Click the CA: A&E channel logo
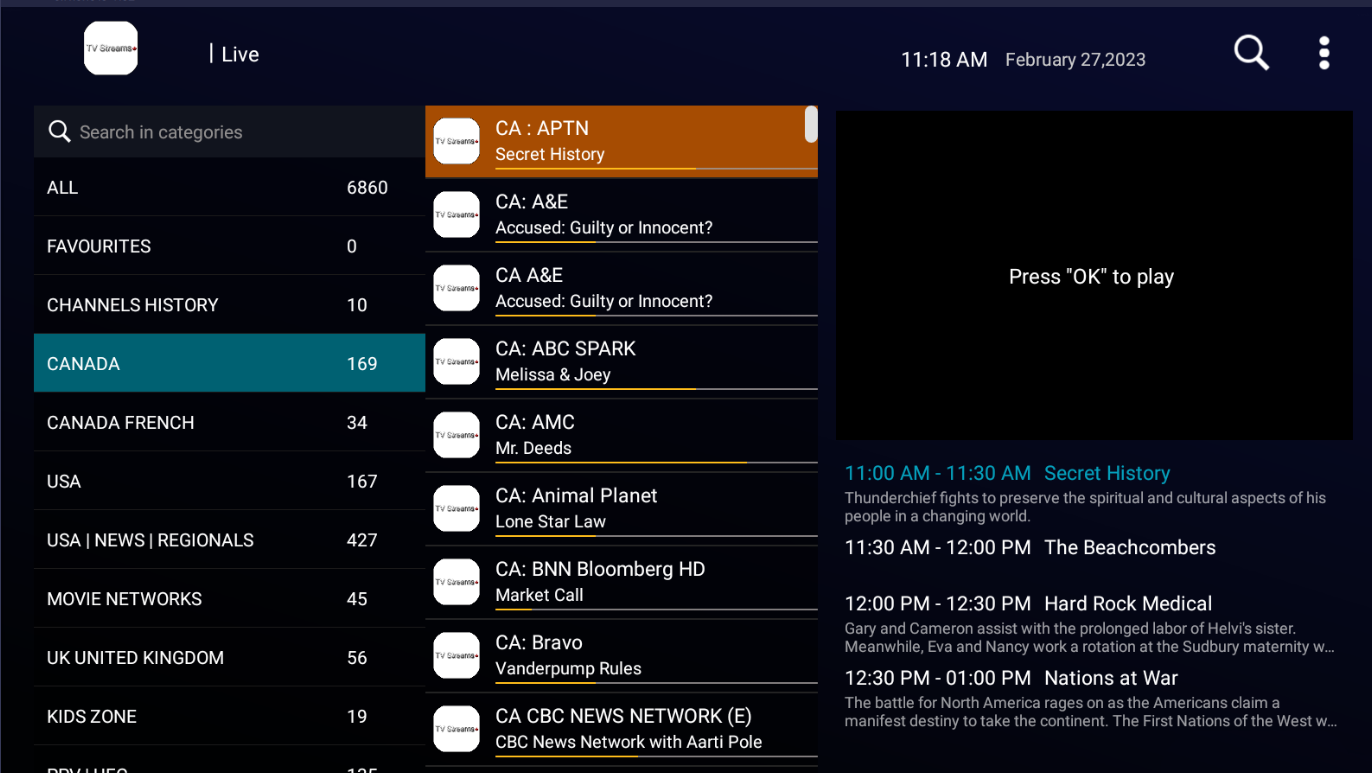 [457, 215]
